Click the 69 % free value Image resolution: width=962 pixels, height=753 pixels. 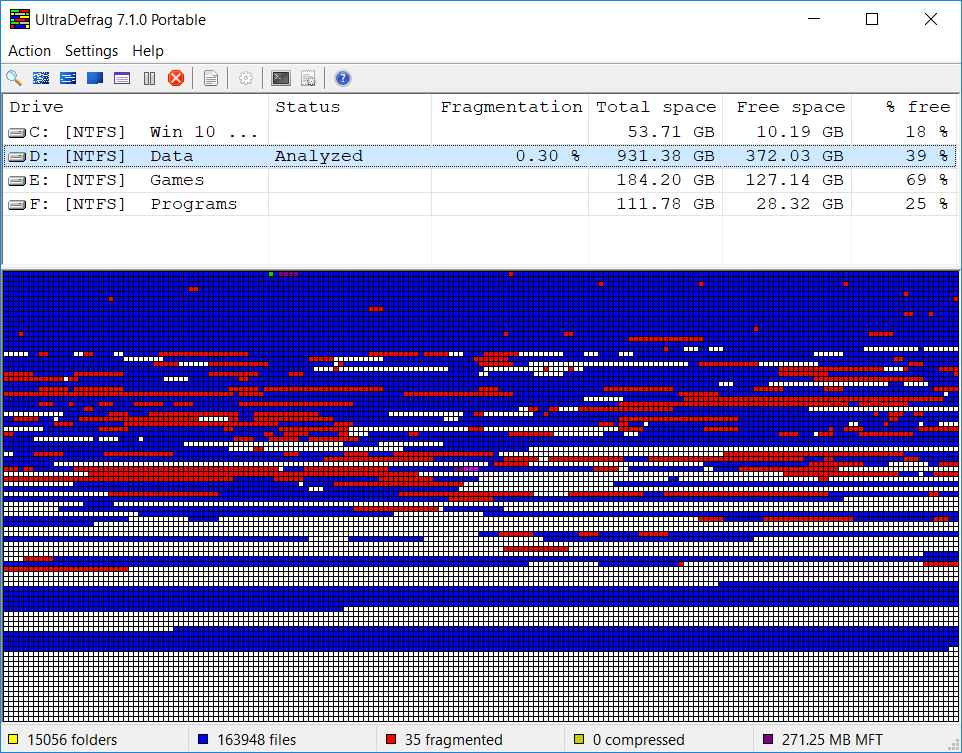927,180
